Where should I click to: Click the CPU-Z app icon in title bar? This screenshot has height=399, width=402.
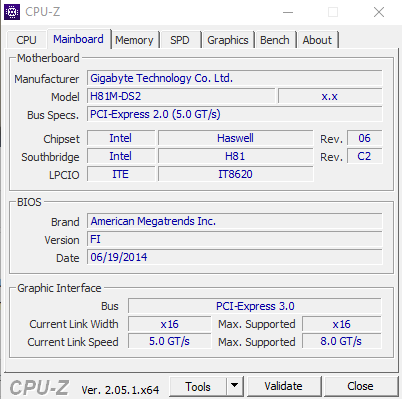12,12
